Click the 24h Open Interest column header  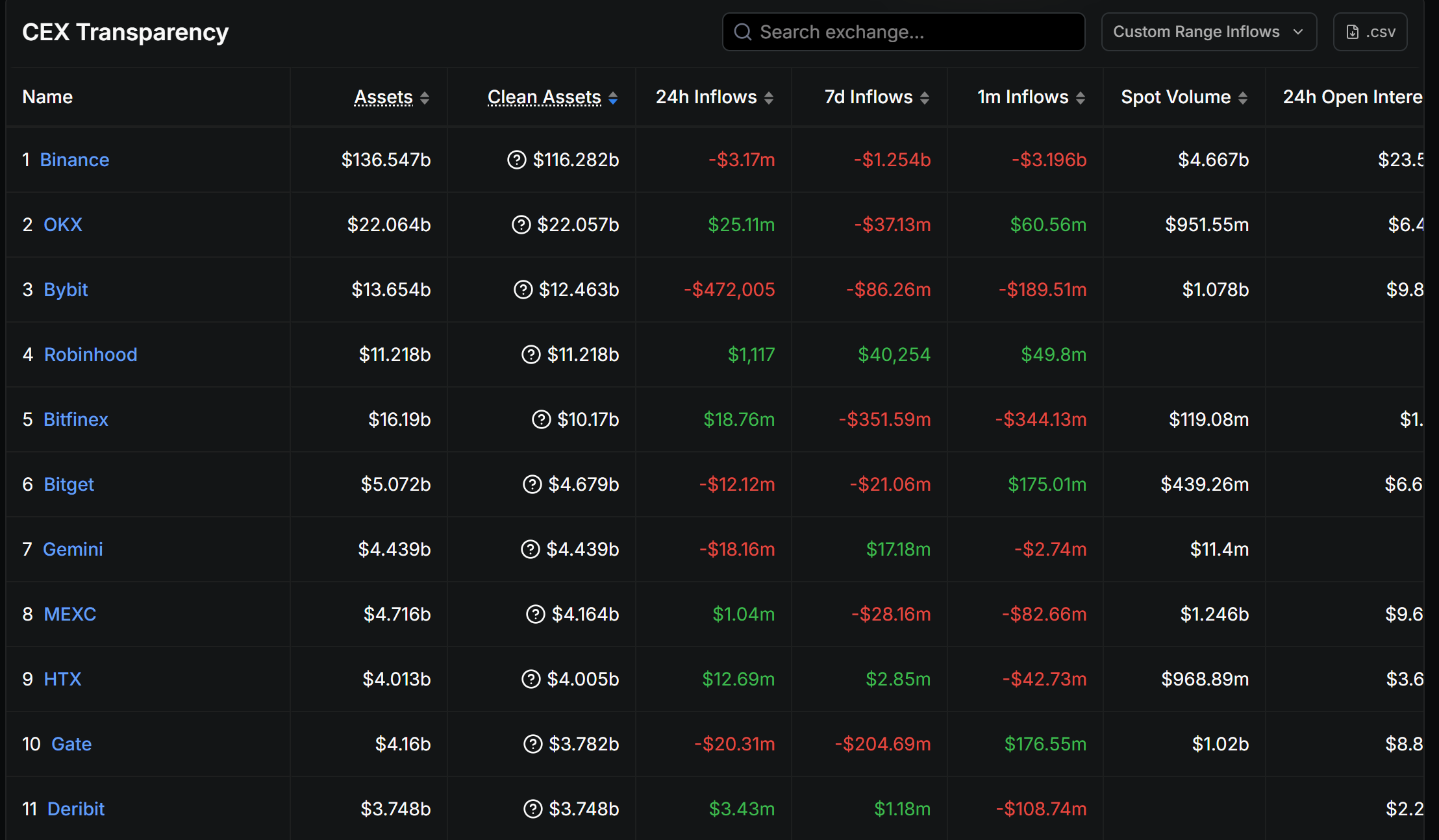[1353, 97]
